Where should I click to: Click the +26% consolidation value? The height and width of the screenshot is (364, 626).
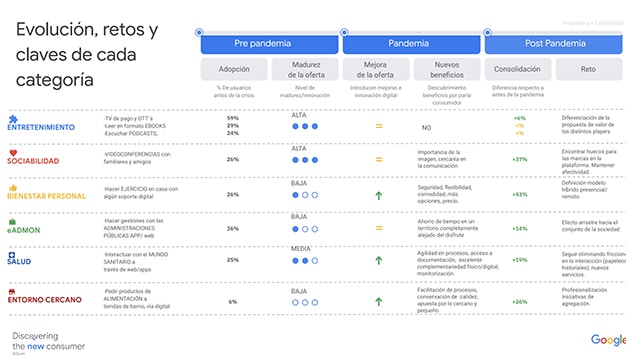tap(520, 302)
